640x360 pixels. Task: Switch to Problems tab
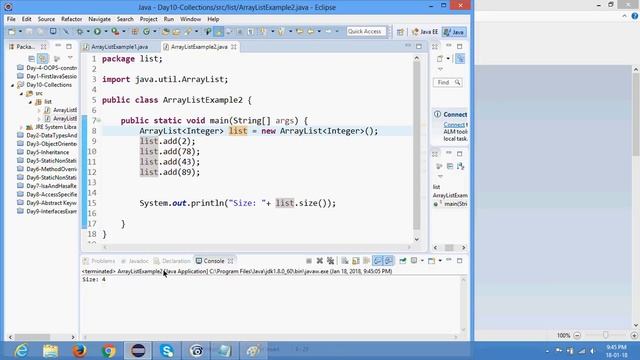tap(99, 261)
